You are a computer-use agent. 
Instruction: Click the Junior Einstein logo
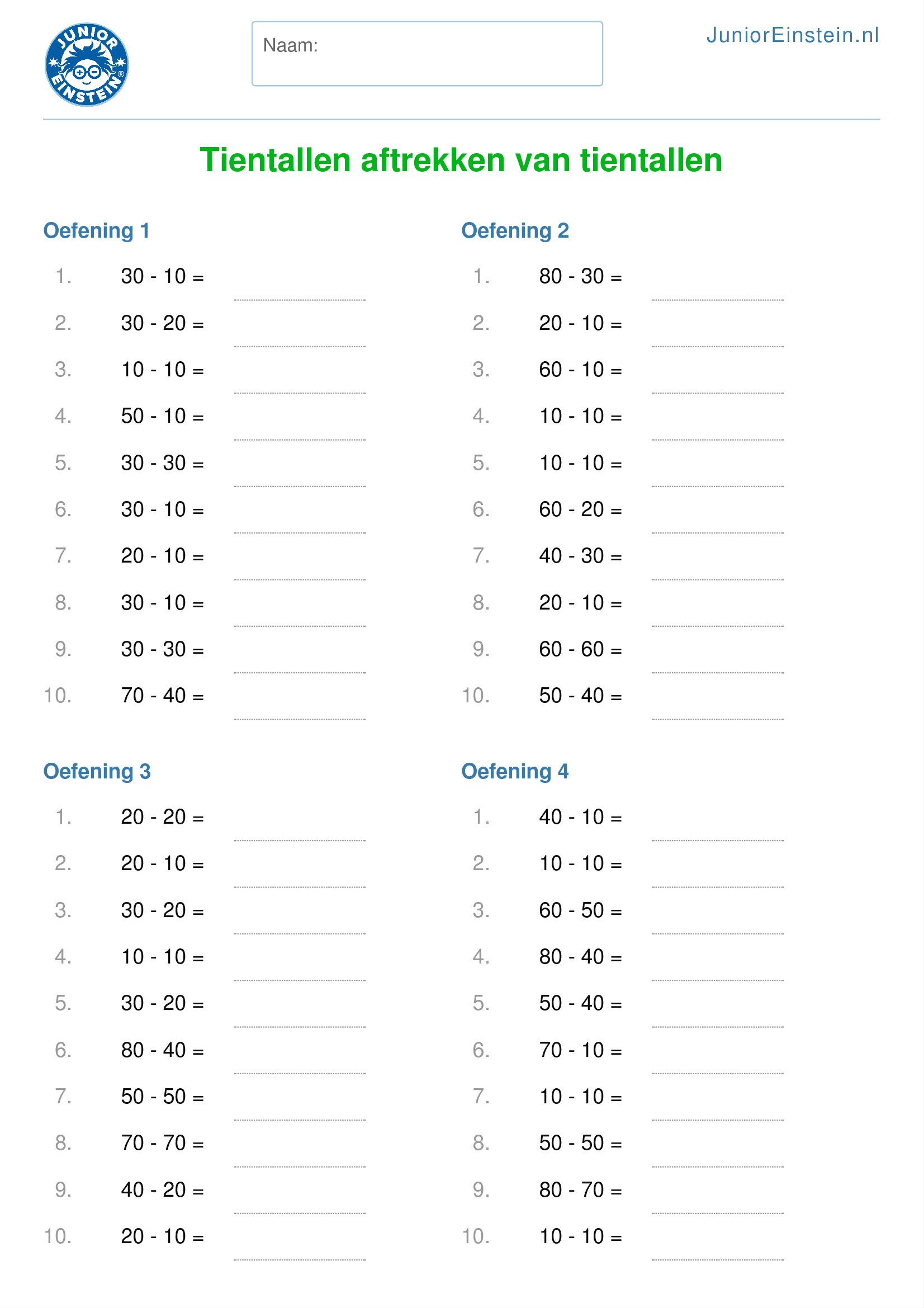87,64
